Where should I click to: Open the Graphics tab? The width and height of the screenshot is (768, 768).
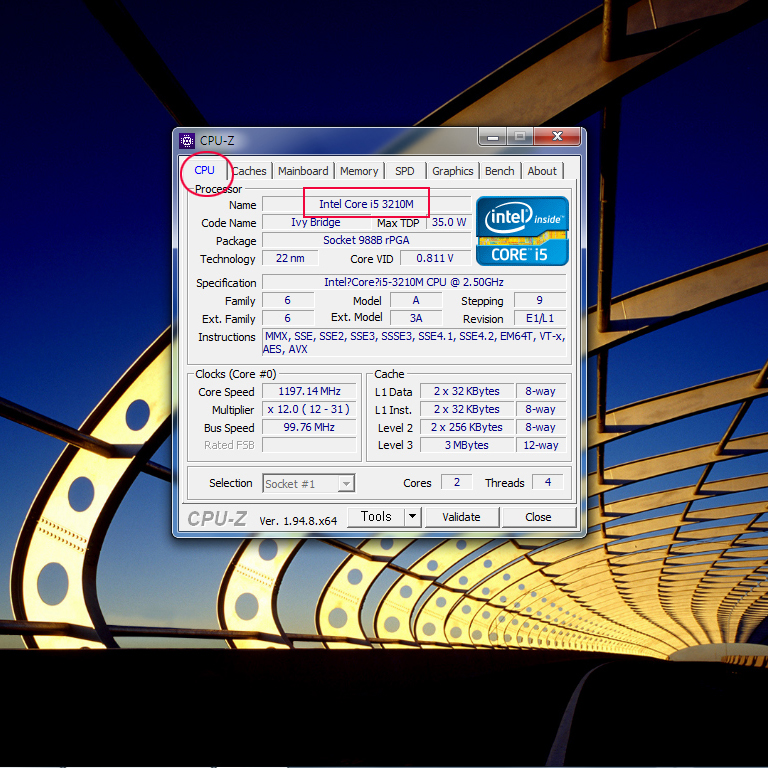(x=453, y=171)
